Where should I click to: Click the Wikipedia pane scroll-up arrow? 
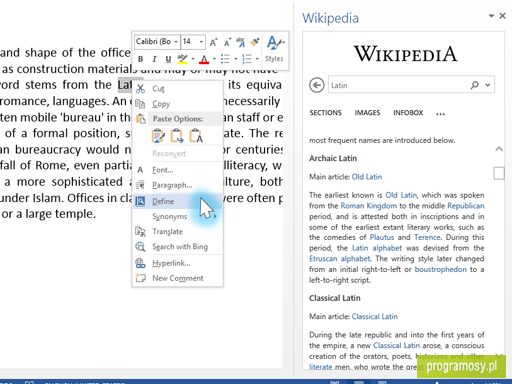(499, 149)
